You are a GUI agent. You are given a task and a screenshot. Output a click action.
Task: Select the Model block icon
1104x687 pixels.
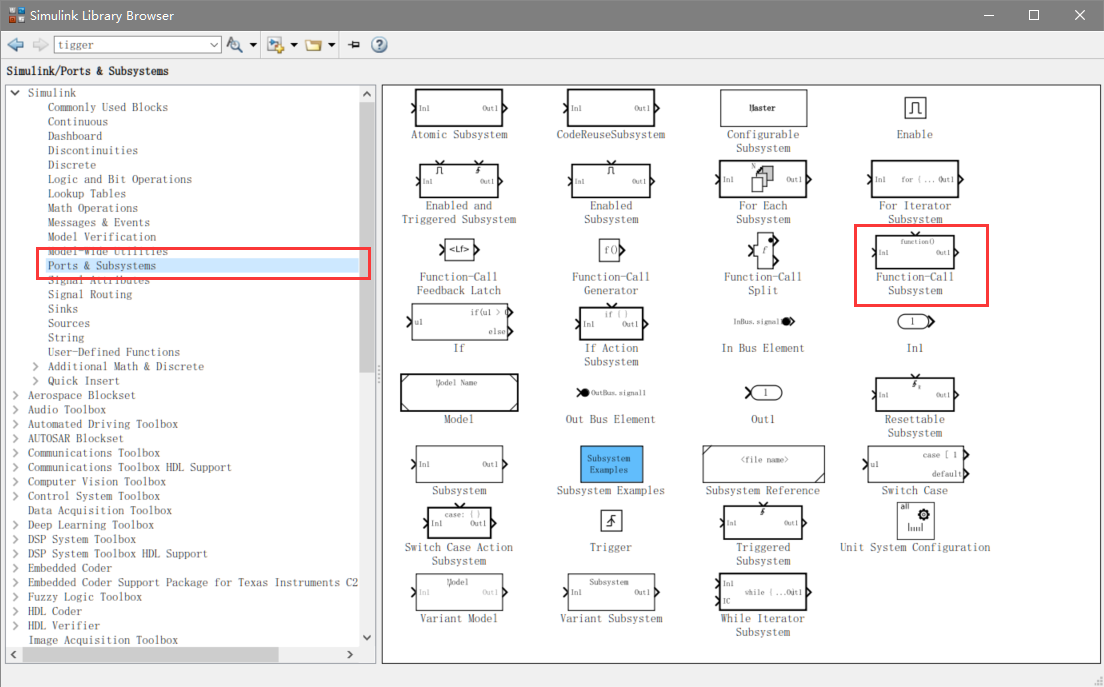click(459, 392)
